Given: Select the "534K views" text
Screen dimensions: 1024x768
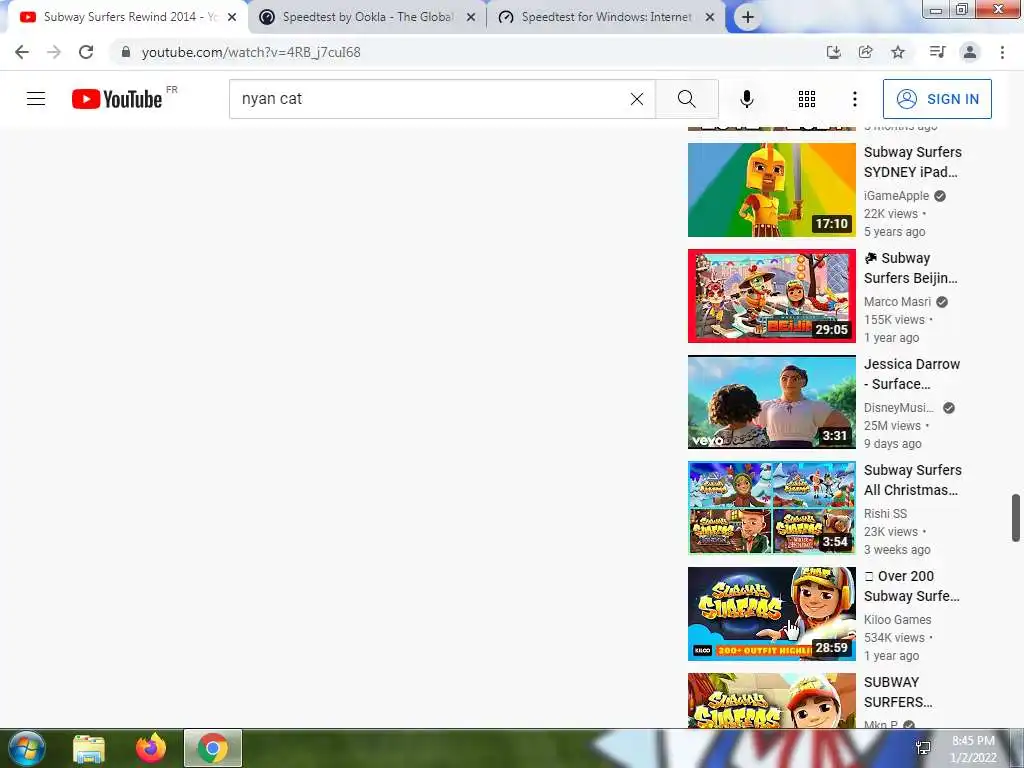Looking at the screenshot, I should [x=894, y=637].
